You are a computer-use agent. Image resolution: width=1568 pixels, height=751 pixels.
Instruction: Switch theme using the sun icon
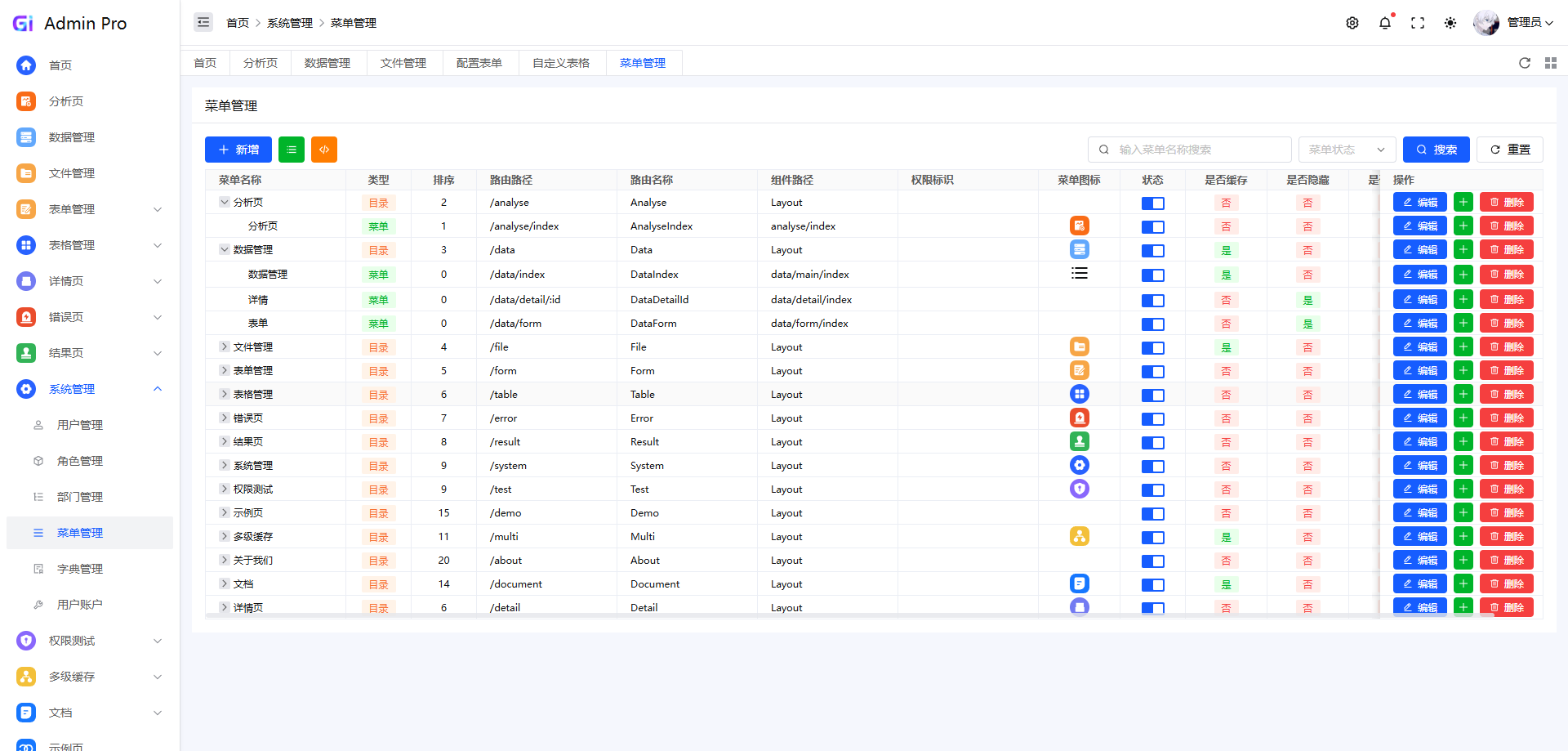click(x=1450, y=23)
